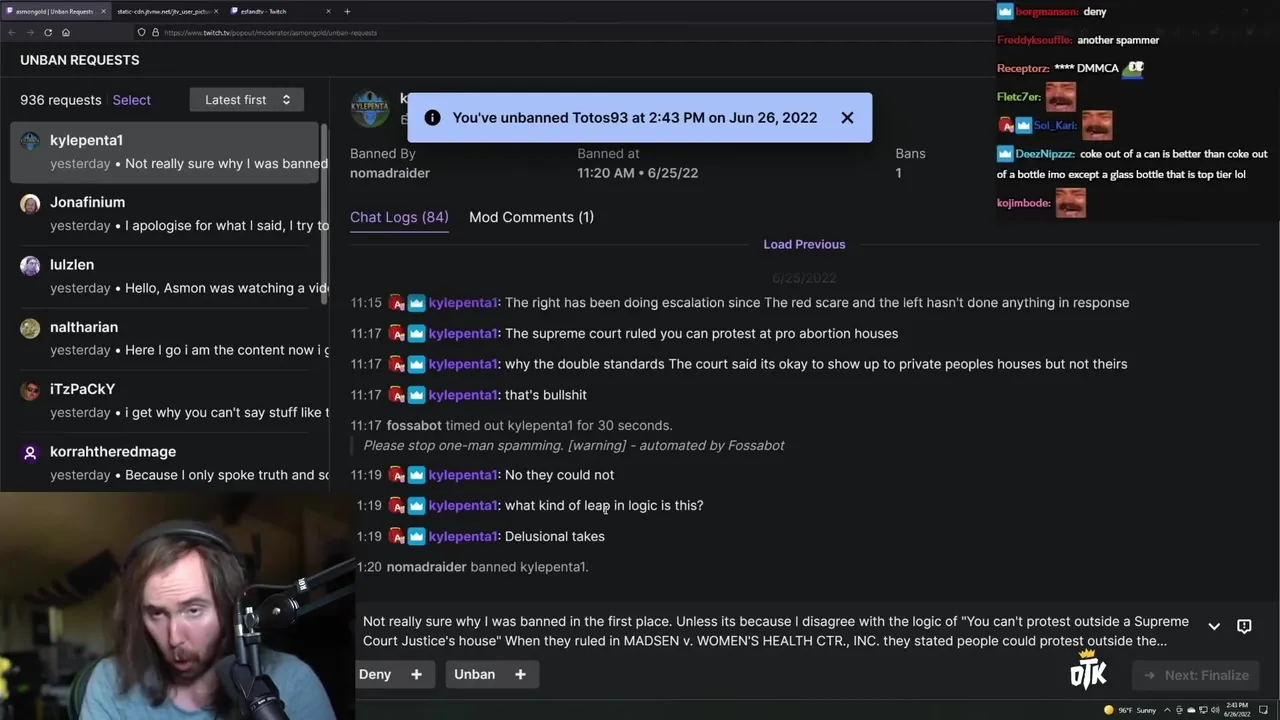Dismiss the Totos93 unbanned notification

click(x=847, y=117)
